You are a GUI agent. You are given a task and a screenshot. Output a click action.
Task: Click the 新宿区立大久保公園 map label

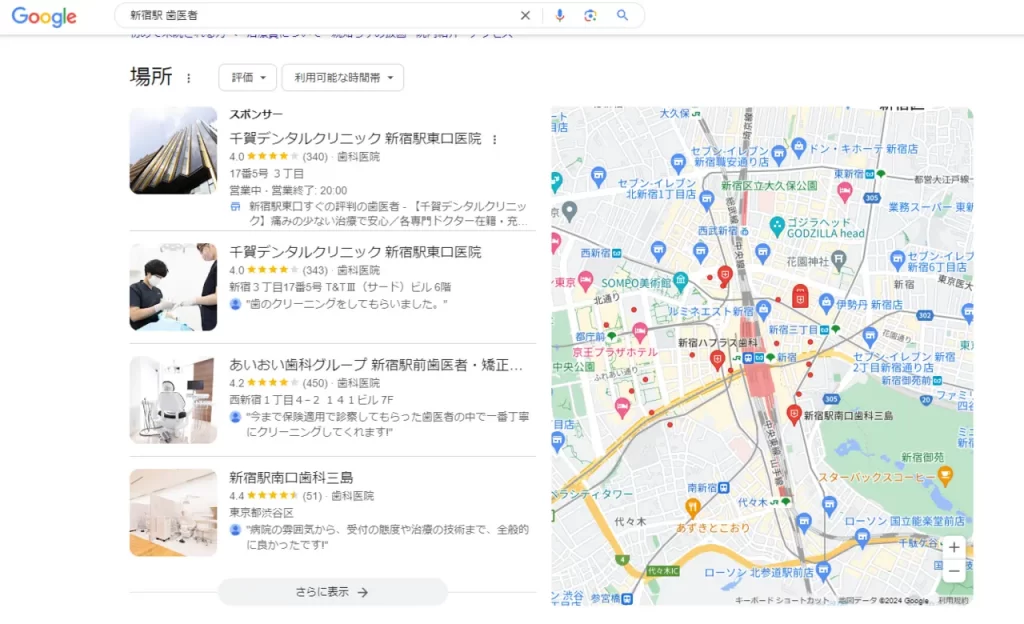pyautogui.click(x=769, y=186)
